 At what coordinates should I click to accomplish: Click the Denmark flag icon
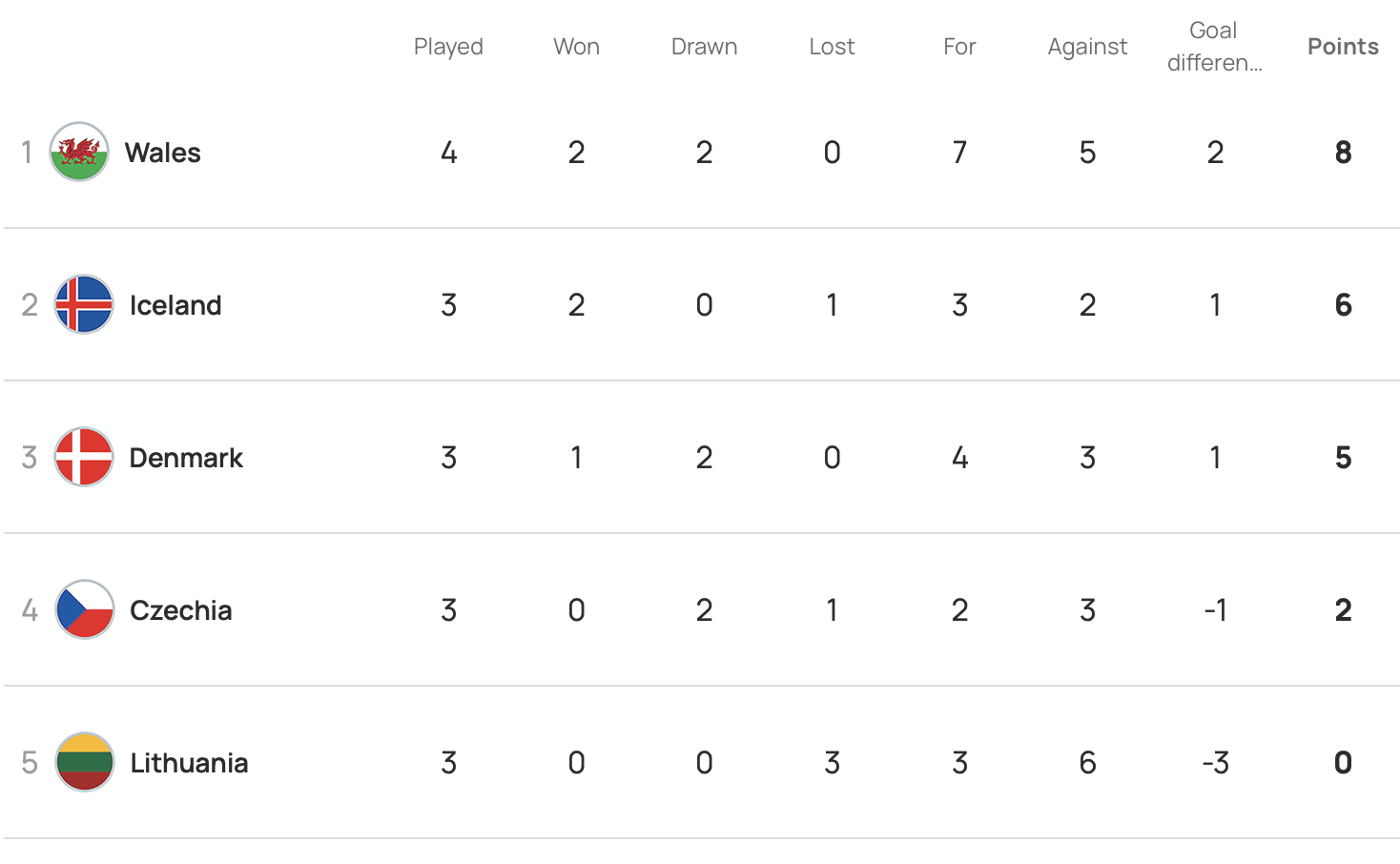tap(84, 458)
